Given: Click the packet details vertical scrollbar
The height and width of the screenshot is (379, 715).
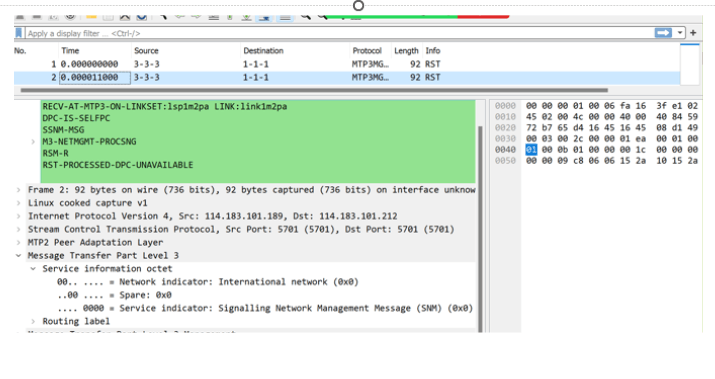Looking at the screenshot, I should tap(480, 228).
